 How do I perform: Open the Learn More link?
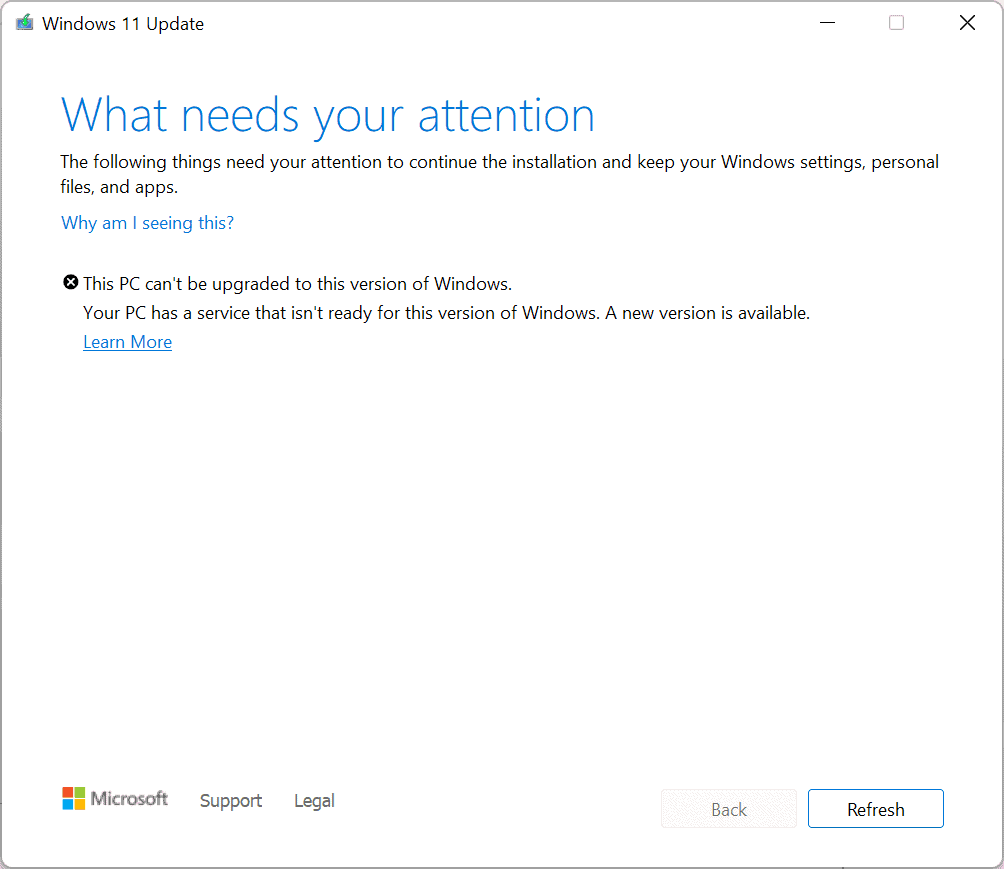pyautogui.click(x=127, y=342)
